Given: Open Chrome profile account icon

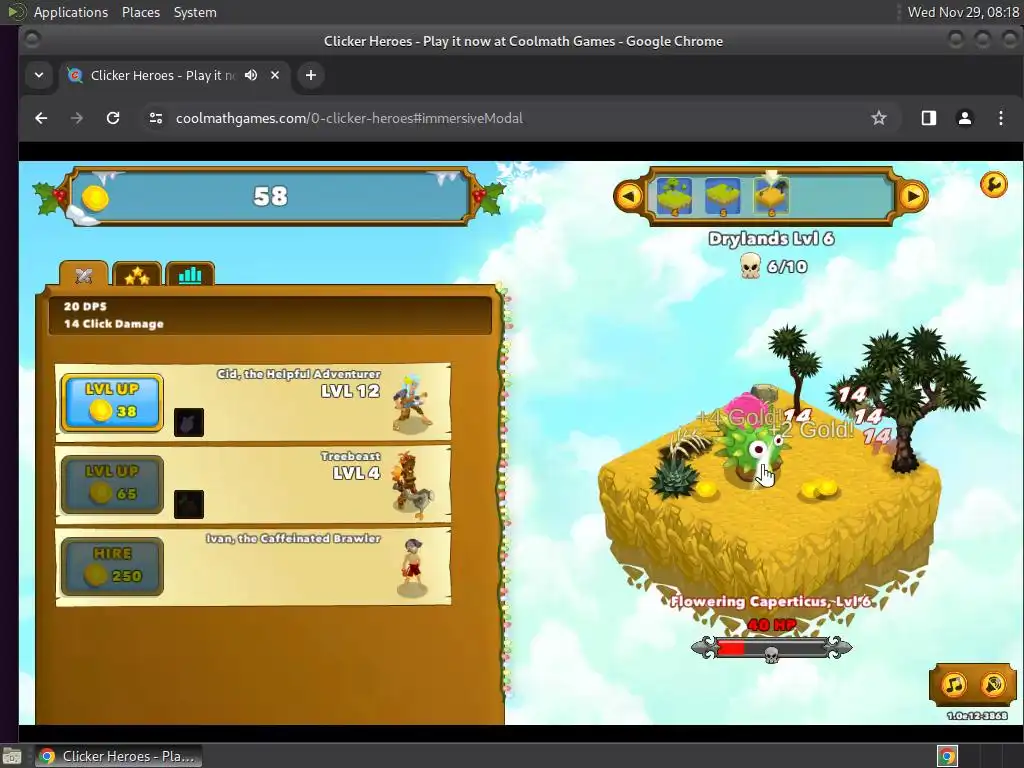Looking at the screenshot, I should 965,118.
